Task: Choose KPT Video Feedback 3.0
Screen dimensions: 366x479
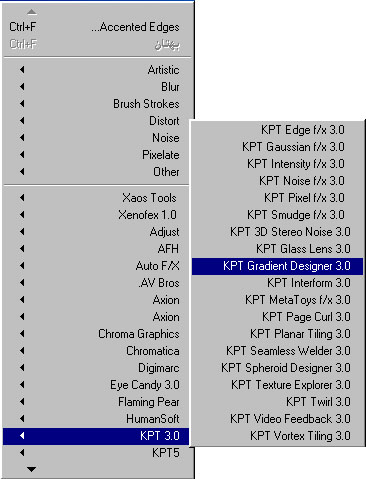Action: tap(277, 419)
